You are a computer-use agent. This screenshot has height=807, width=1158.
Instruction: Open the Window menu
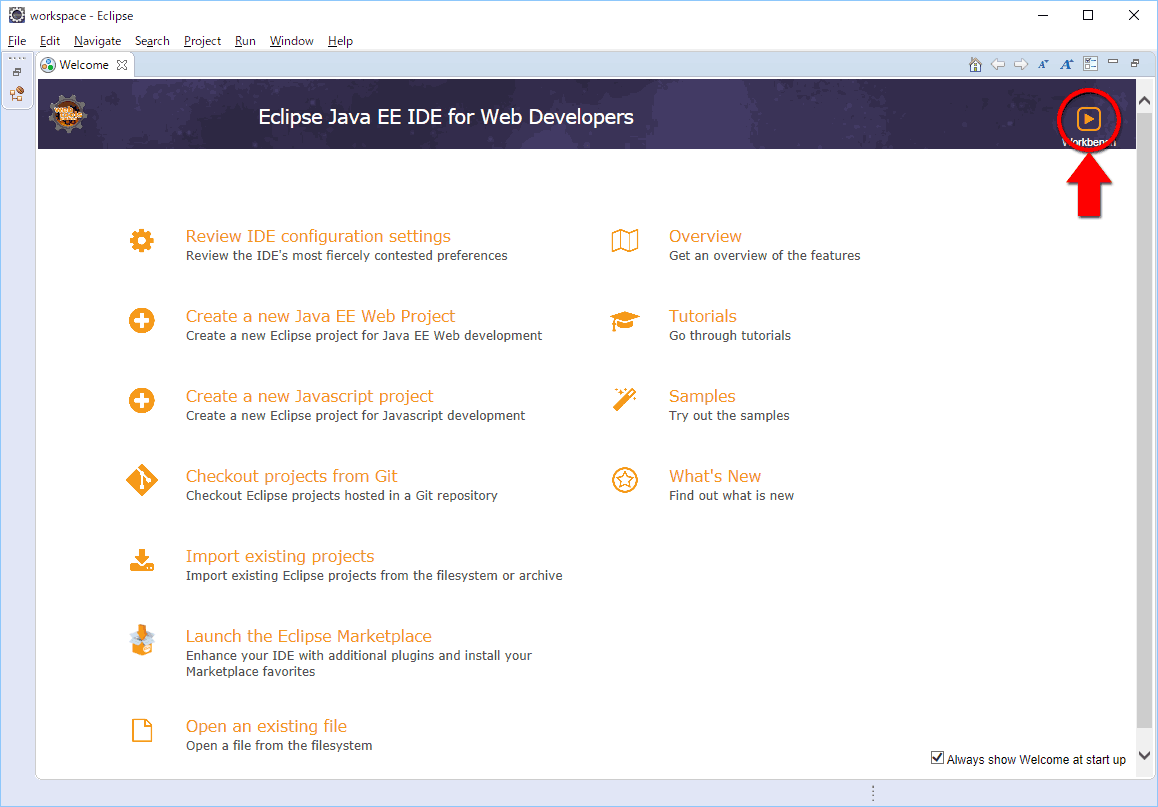[x=292, y=41]
